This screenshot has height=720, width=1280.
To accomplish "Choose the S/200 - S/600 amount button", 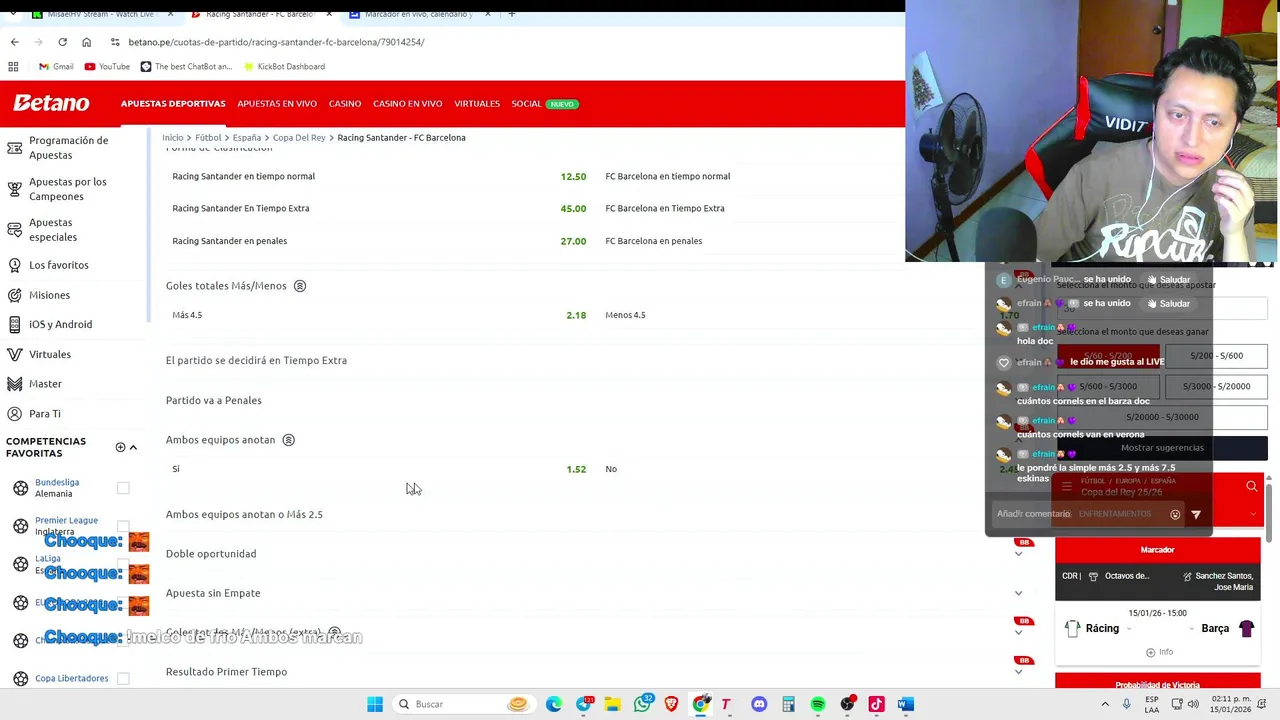I will (1216, 356).
